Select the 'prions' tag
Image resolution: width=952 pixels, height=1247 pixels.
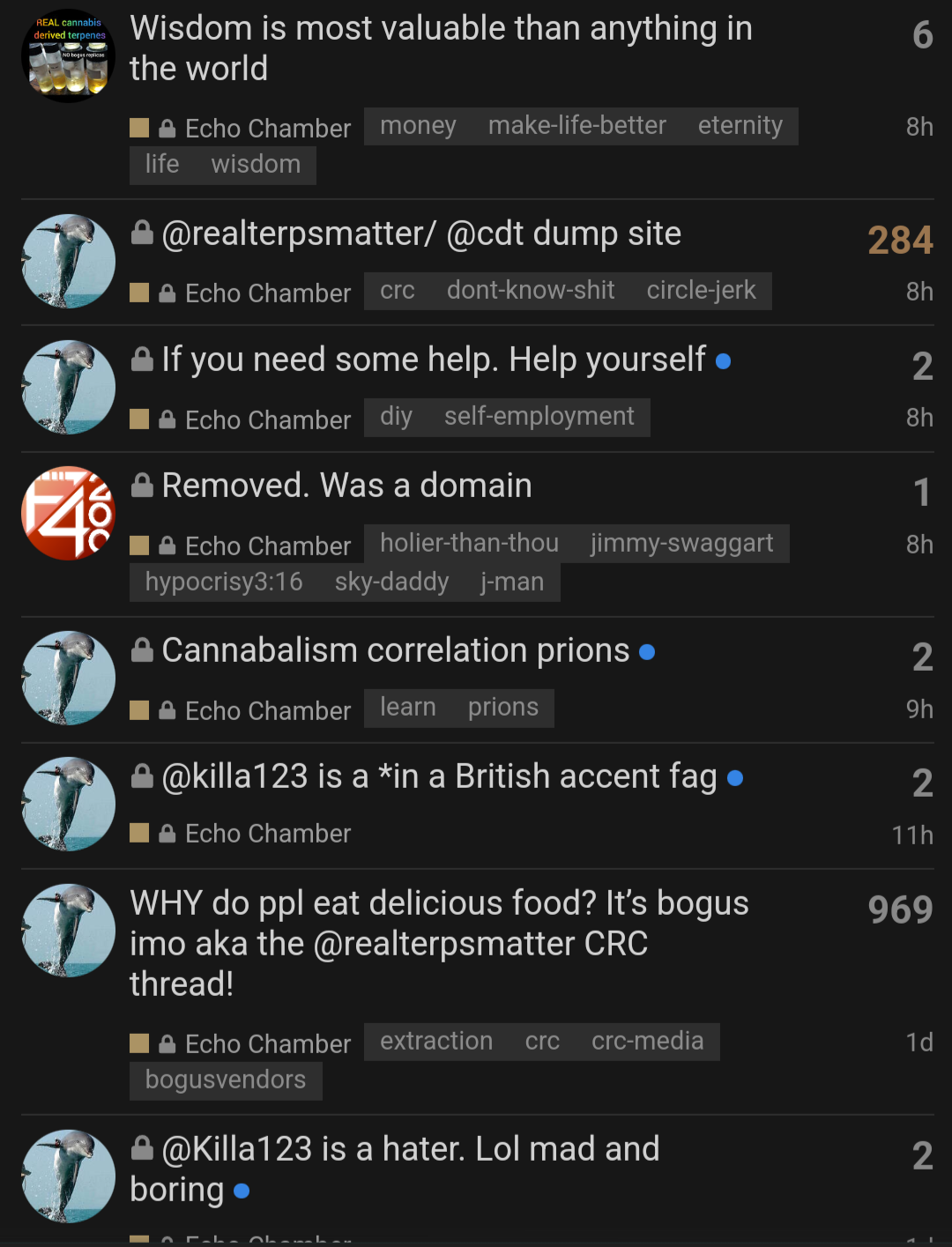502,708
